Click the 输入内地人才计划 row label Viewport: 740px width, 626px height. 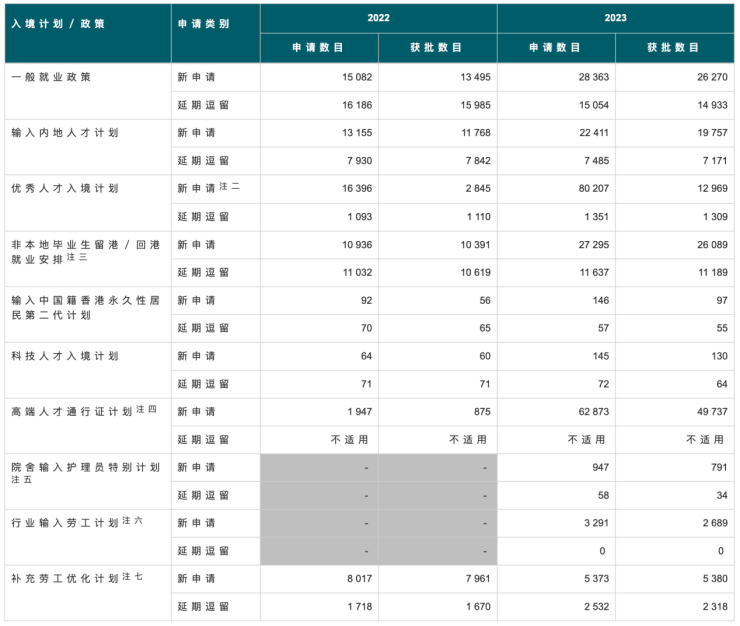pyautogui.click(x=64, y=133)
